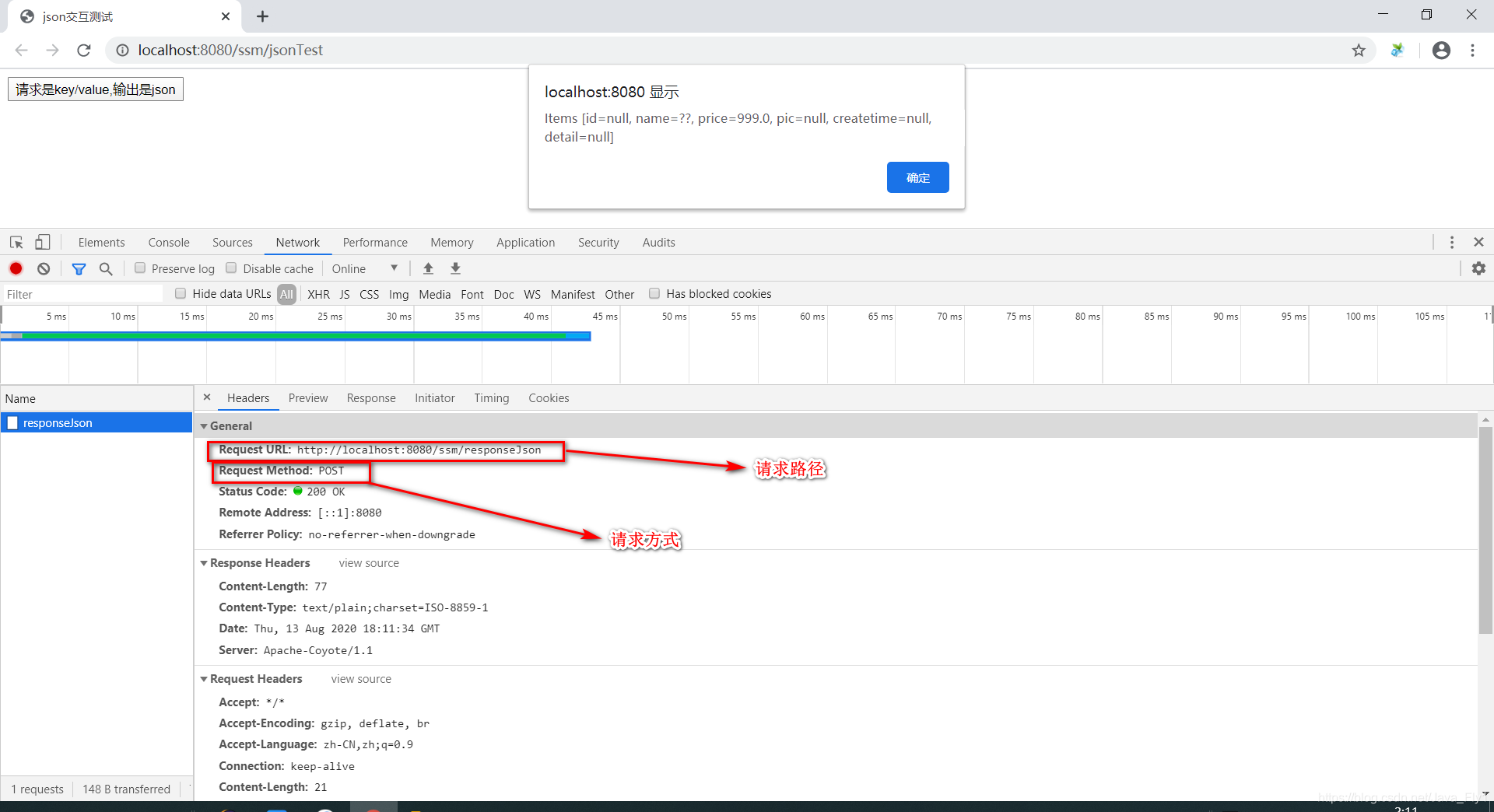The image size is (1494, 812).
Task: Open the browser extension icon
Action: 1398,50
